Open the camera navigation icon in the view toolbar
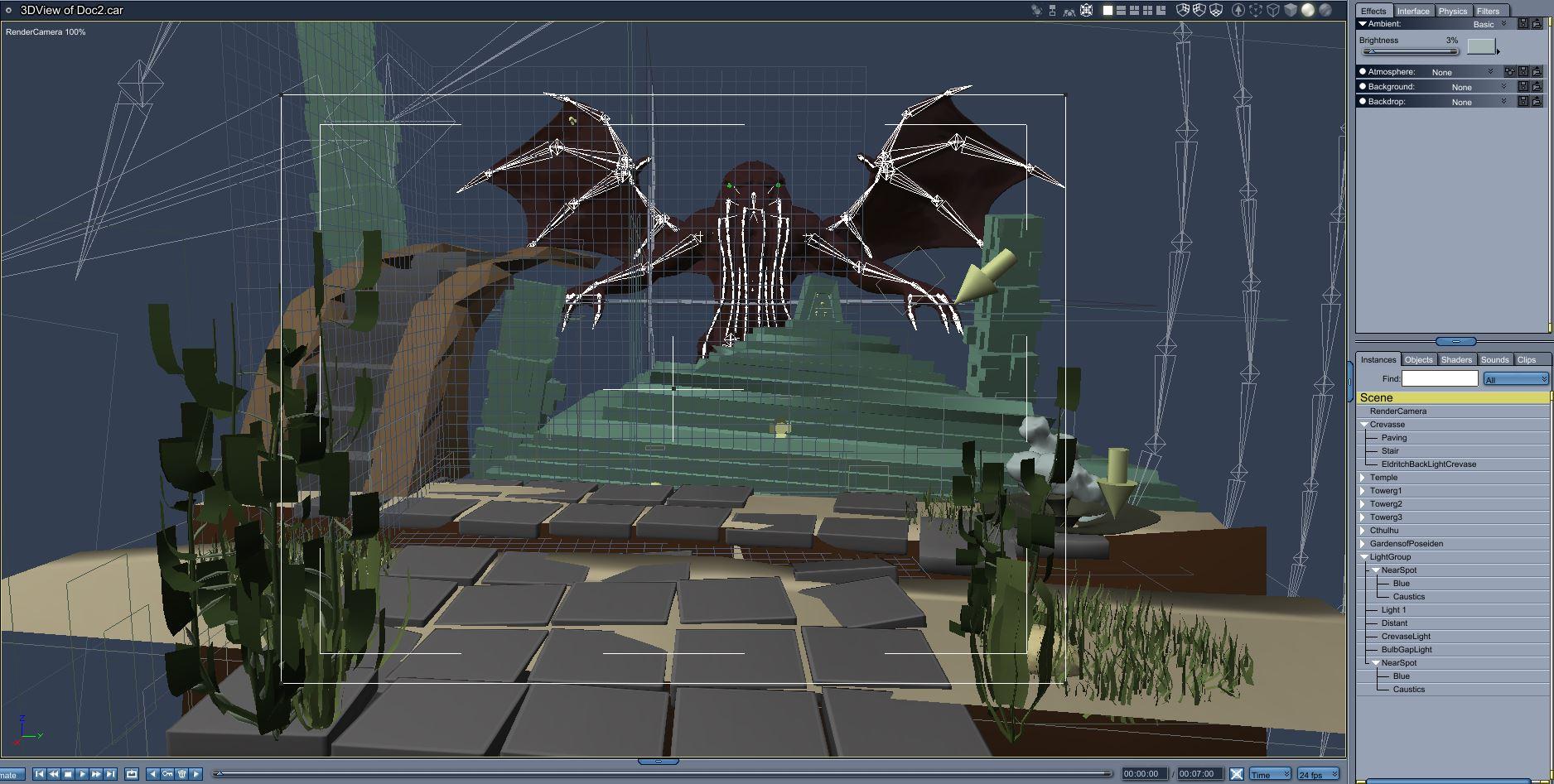 click(1036, 11)
